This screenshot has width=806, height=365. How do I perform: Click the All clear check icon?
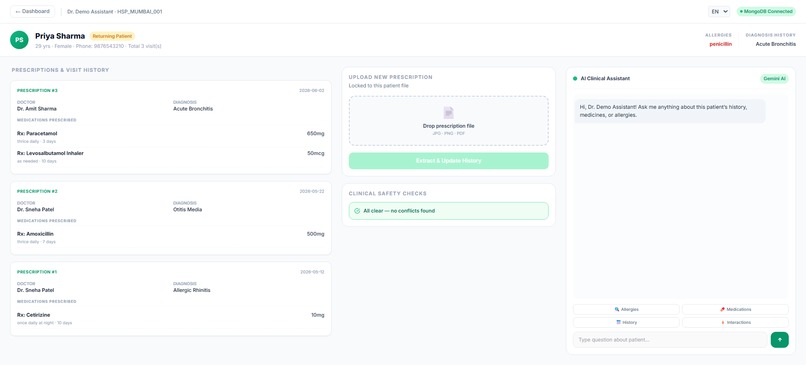click(357, 211)
